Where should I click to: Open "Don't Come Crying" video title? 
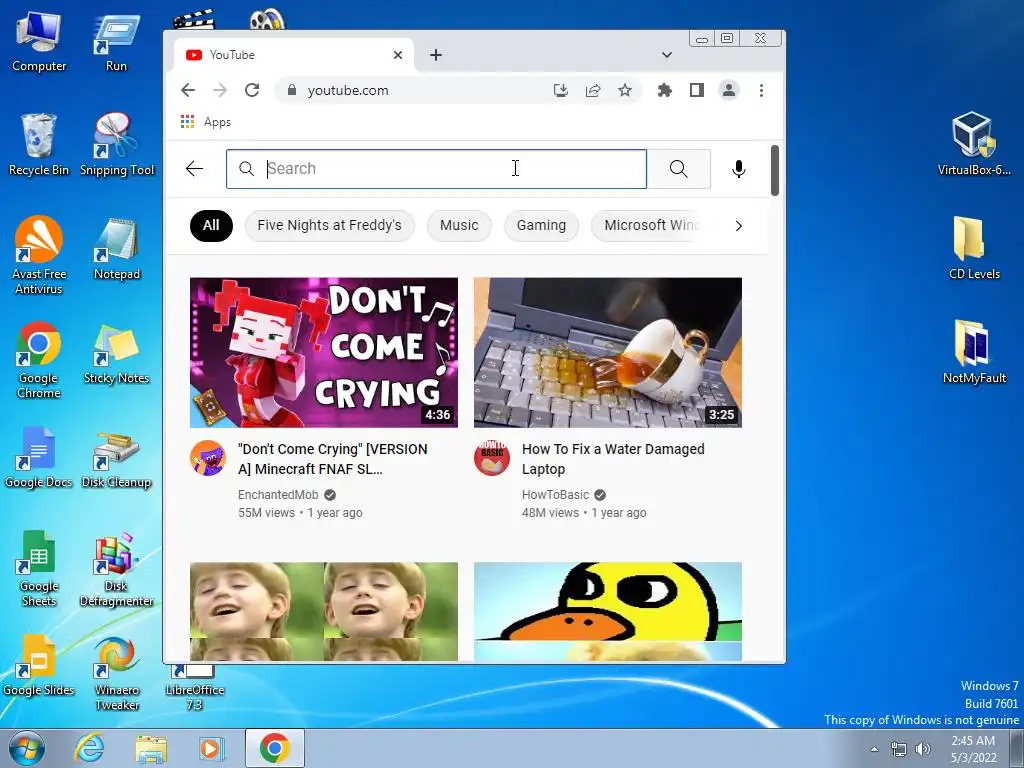(333, 459)
